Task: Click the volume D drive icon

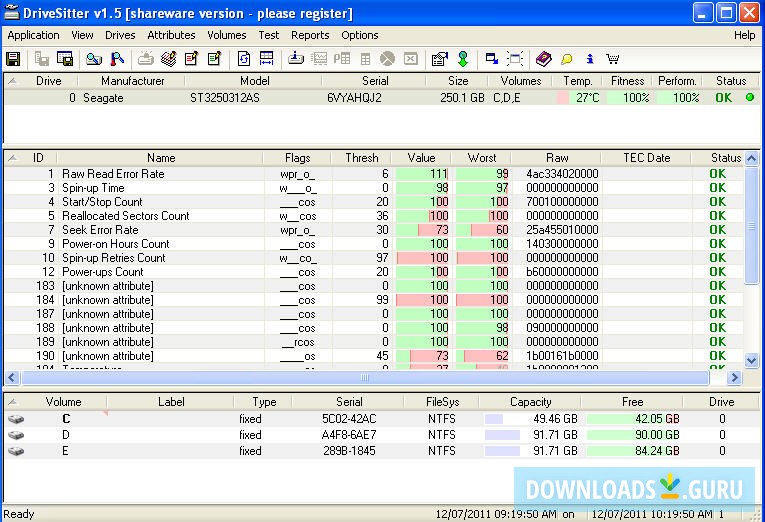Action: pos(16,435)
